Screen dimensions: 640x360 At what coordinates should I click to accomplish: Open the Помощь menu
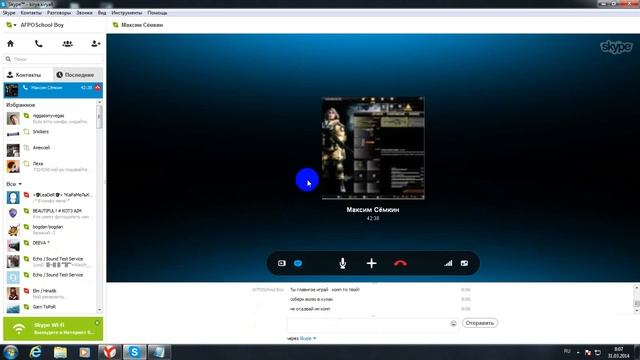coord(157,13)
